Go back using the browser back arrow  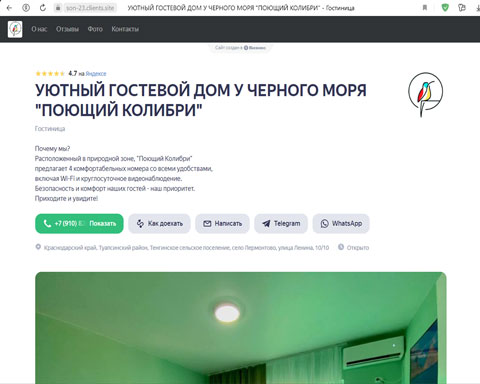[x=9, y=8]
